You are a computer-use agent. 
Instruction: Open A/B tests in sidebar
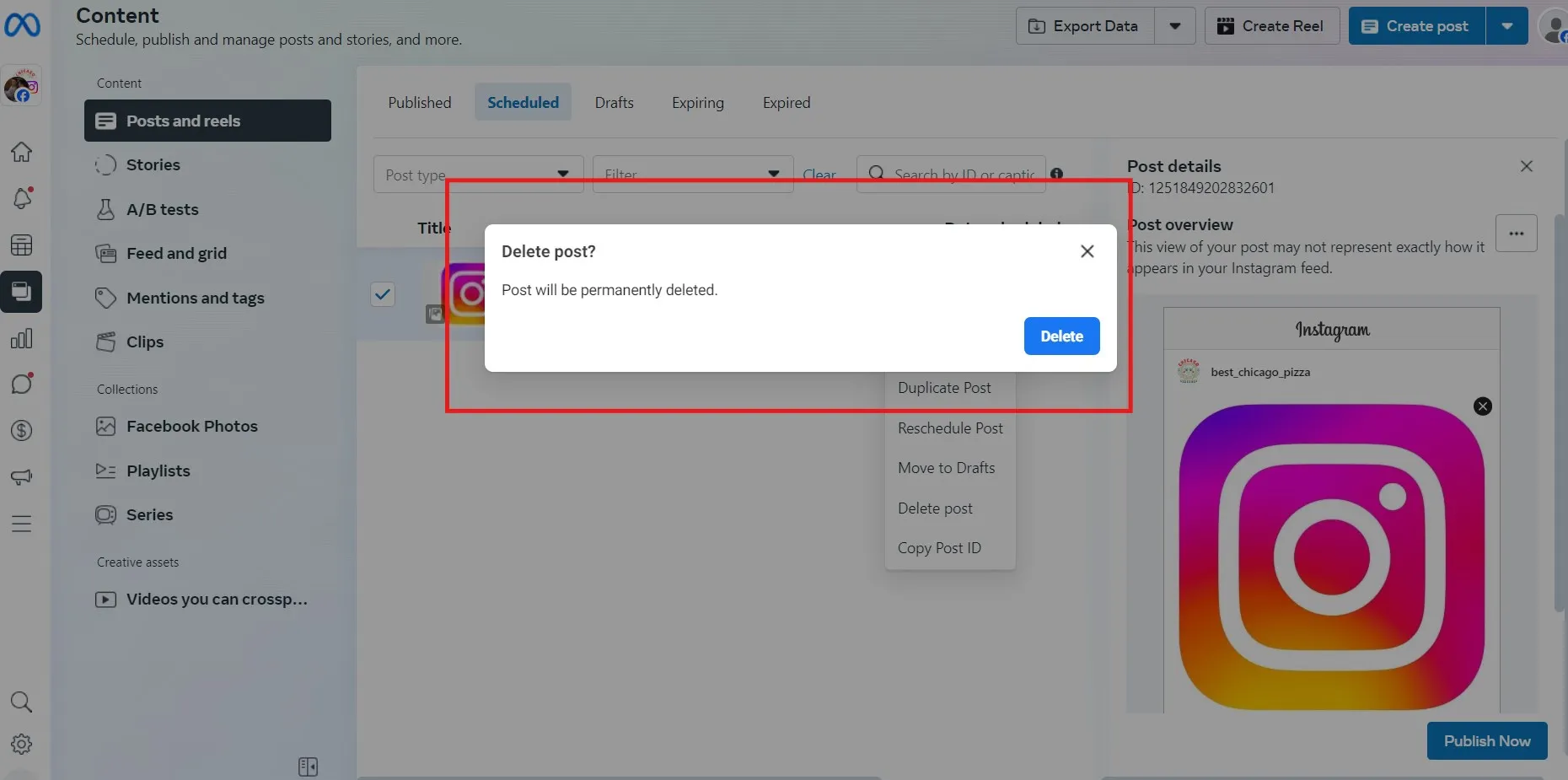click(207, 209)
